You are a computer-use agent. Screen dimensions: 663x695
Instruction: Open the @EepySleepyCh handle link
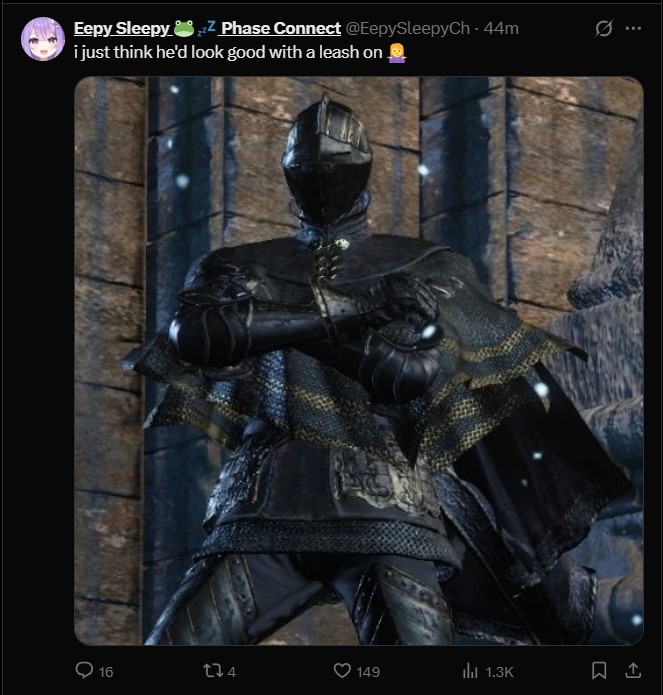(x=407, y=28)
